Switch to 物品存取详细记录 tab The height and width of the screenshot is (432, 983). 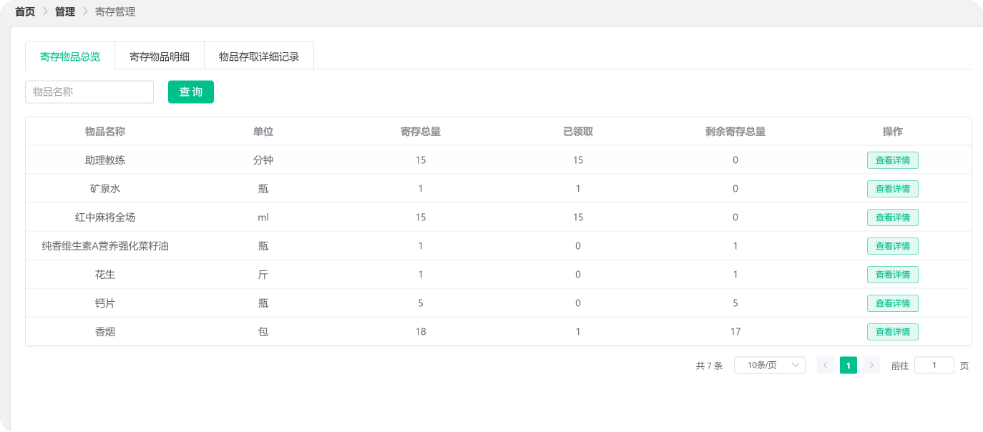tap(258, 56)
